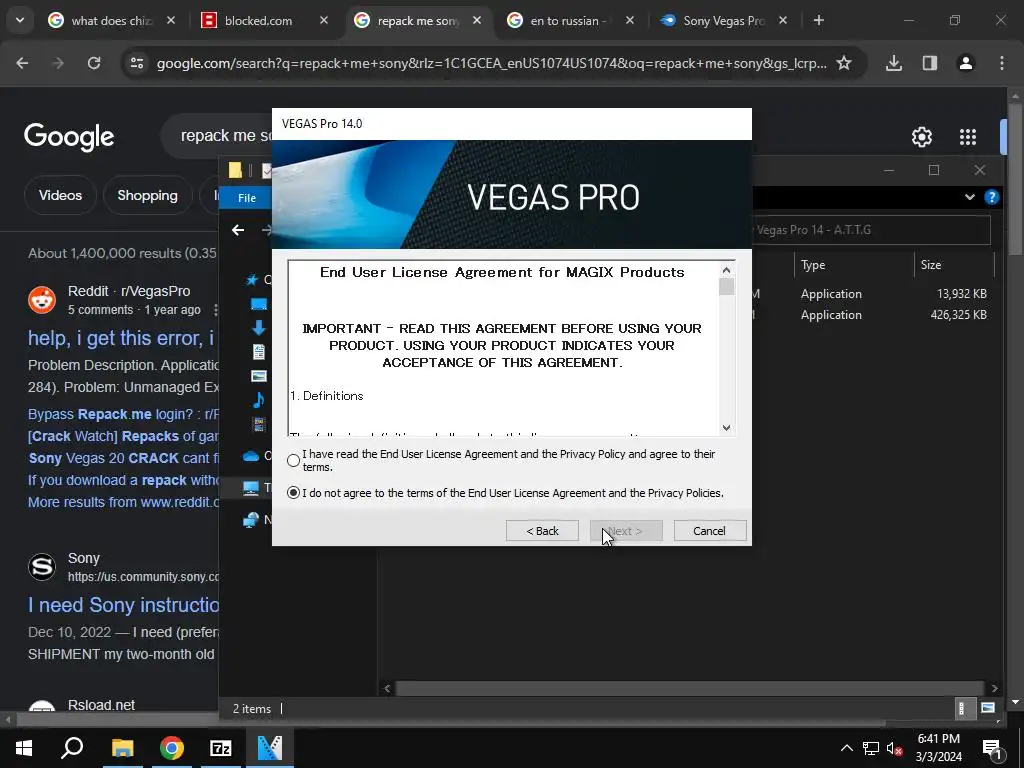The width and height of the screenshot is (1024, 768).
Task: Click the Explorer search box for Vegas Pro 14
Action: tap(871, 230)
